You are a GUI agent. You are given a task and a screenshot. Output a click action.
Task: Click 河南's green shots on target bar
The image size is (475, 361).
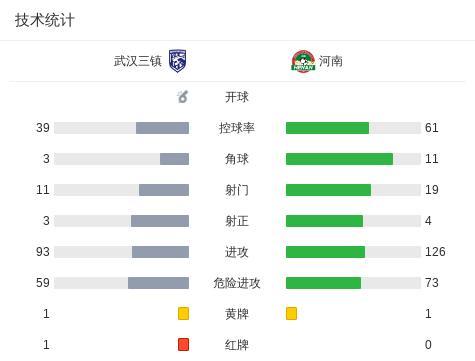(324, 221)
